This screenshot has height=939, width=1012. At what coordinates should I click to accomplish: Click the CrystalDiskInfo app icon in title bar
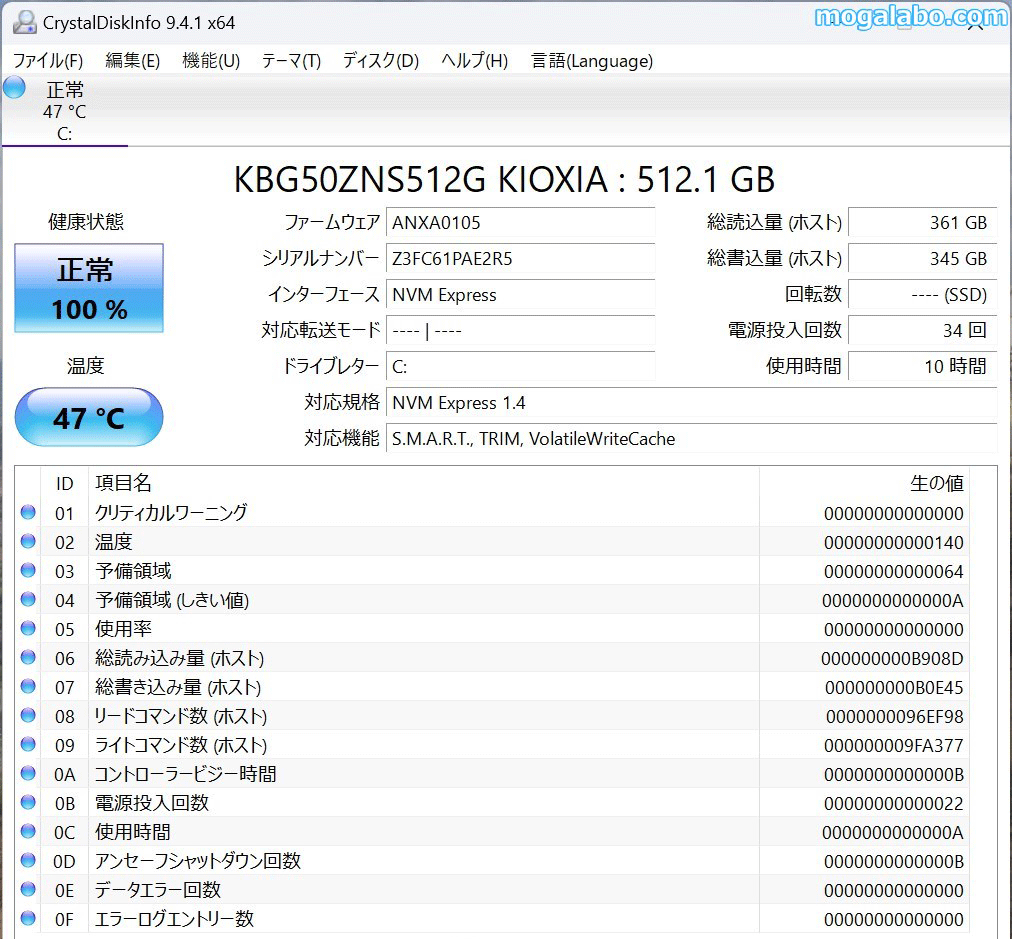24,22
